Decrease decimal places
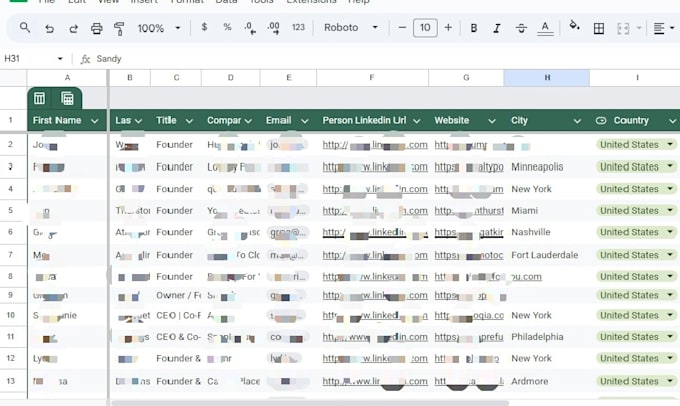680x406 pixels. [250, 28]
